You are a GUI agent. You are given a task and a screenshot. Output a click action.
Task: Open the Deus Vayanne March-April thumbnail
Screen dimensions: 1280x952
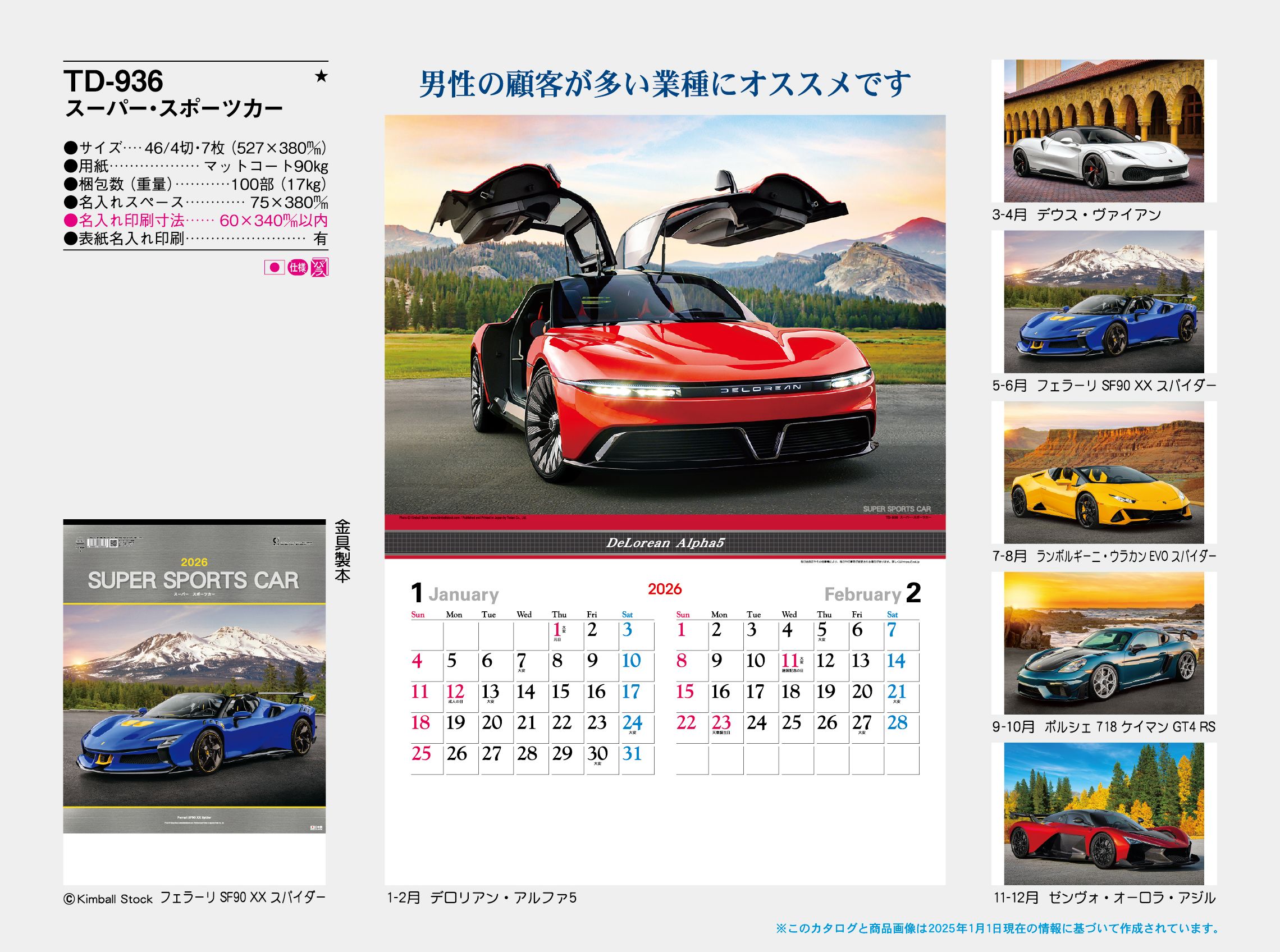click(x=1104, y=131)
